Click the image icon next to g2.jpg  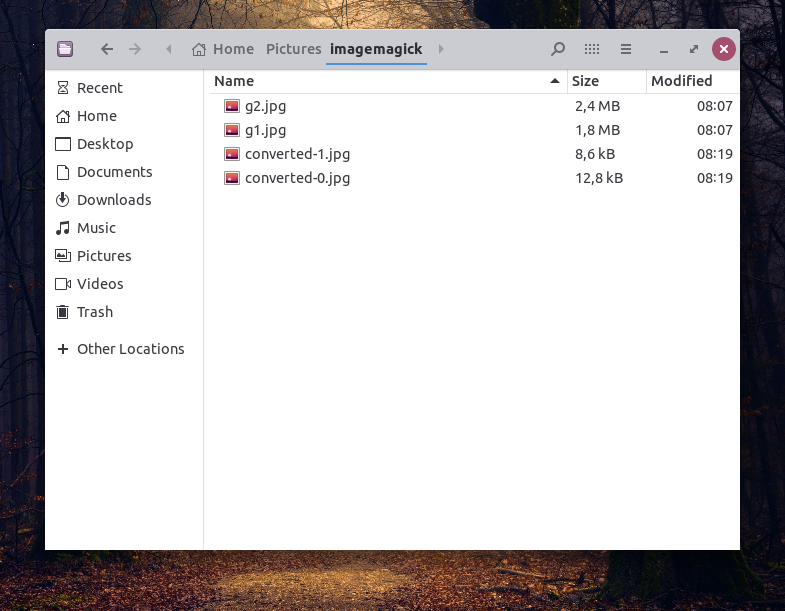pos(232,106)
